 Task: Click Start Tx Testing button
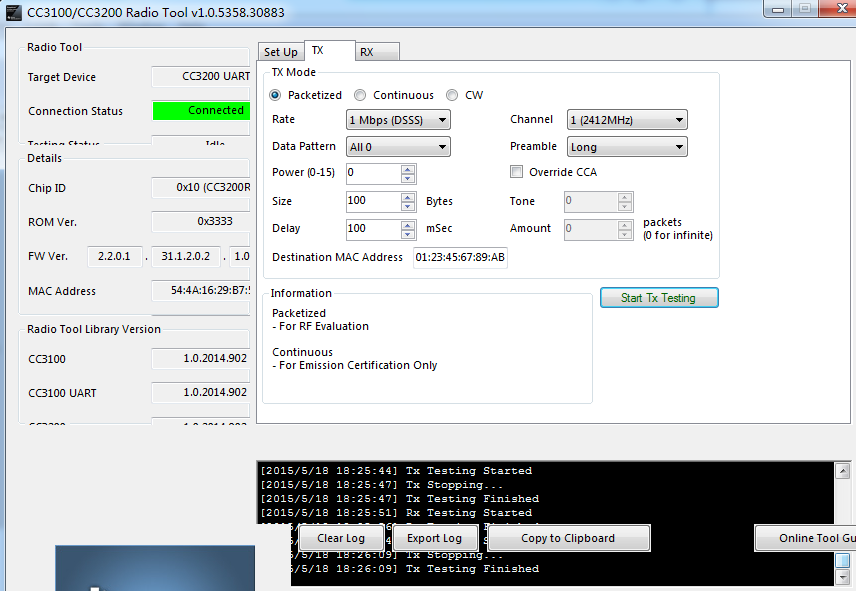(x=659, y=298)
